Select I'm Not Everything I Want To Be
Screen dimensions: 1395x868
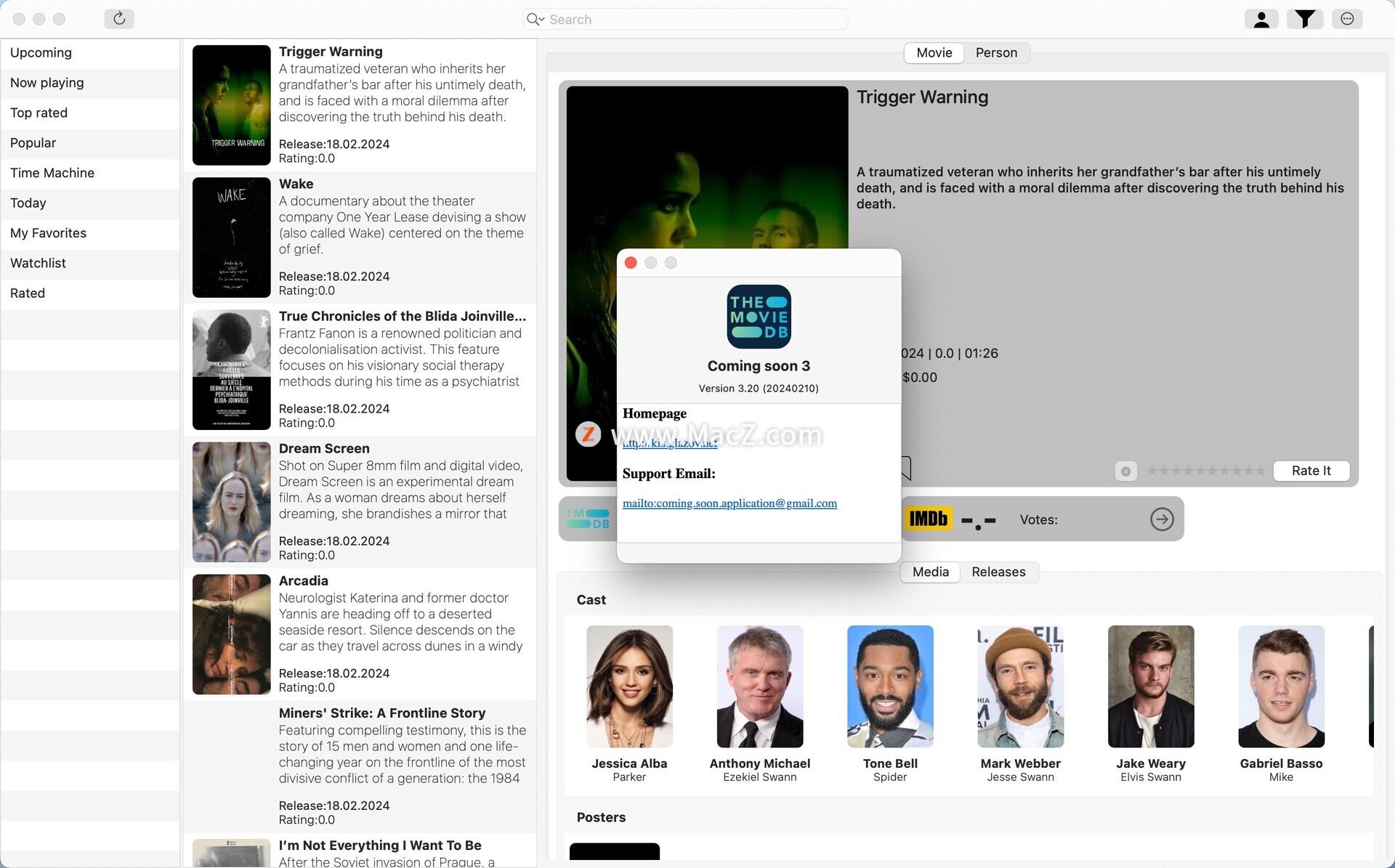point(380,845)
